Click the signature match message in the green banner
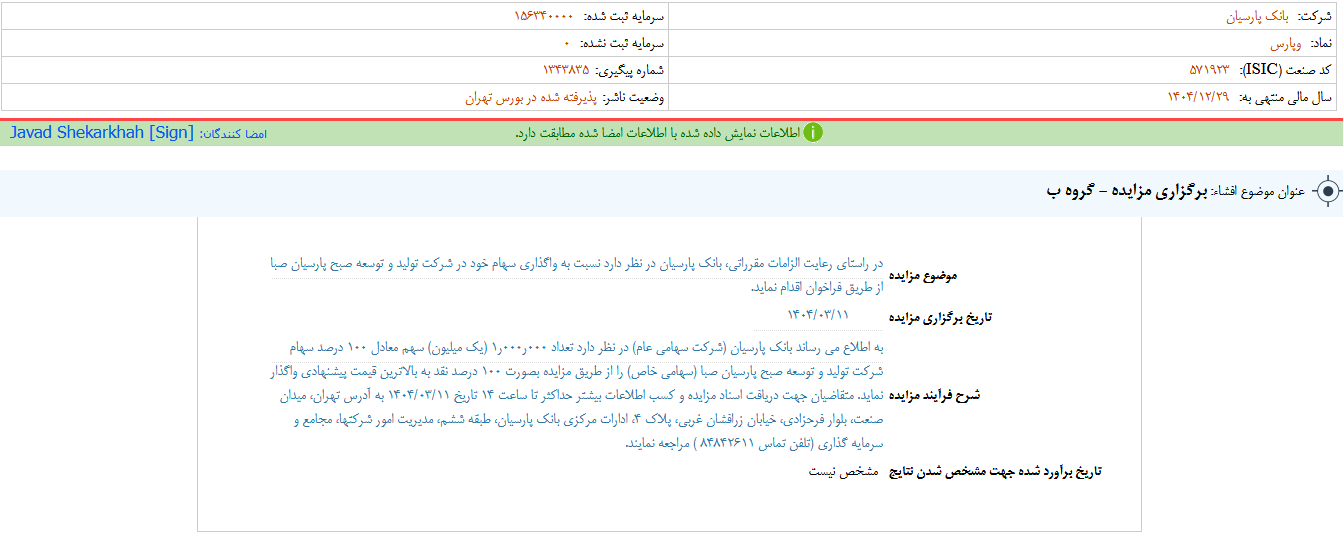The width and height of the screenshot is (1343, 538). 656,133
